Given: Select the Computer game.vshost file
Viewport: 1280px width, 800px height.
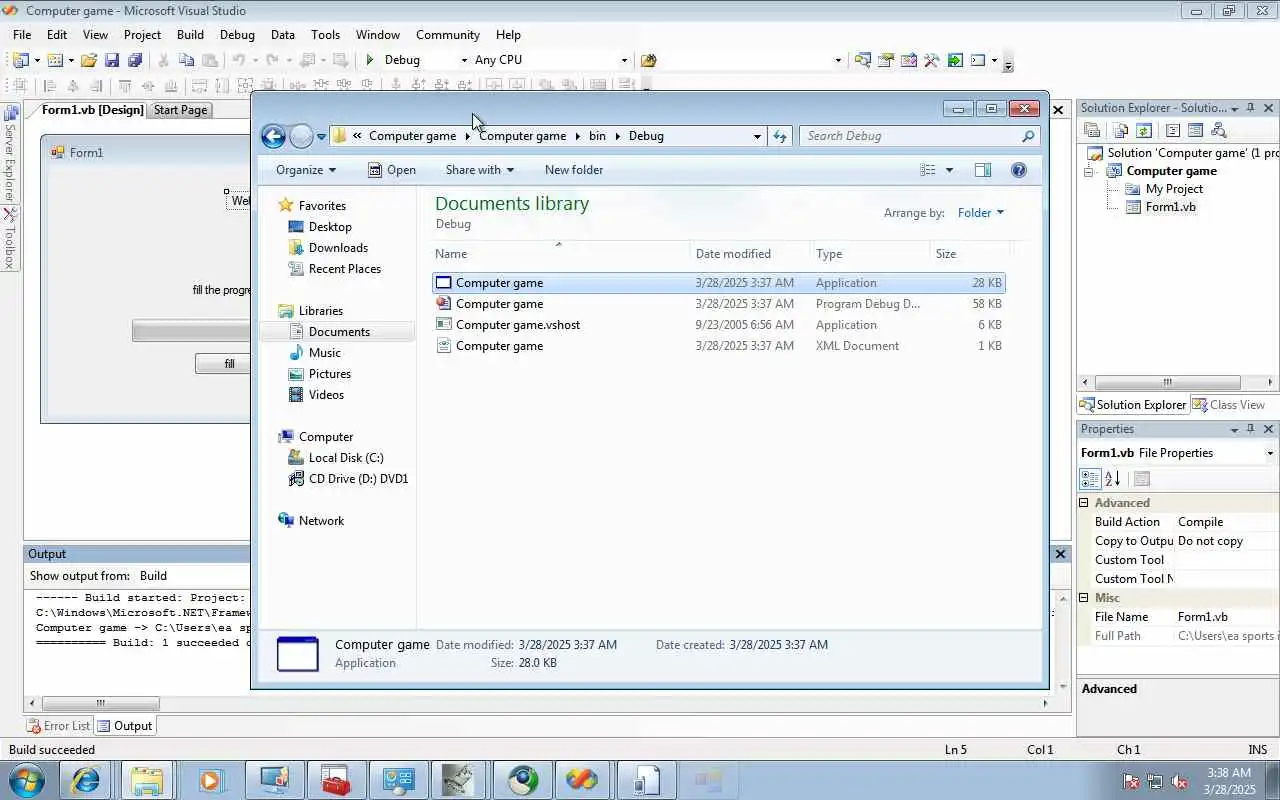Looking at the screenshot, I should point(718,325).
